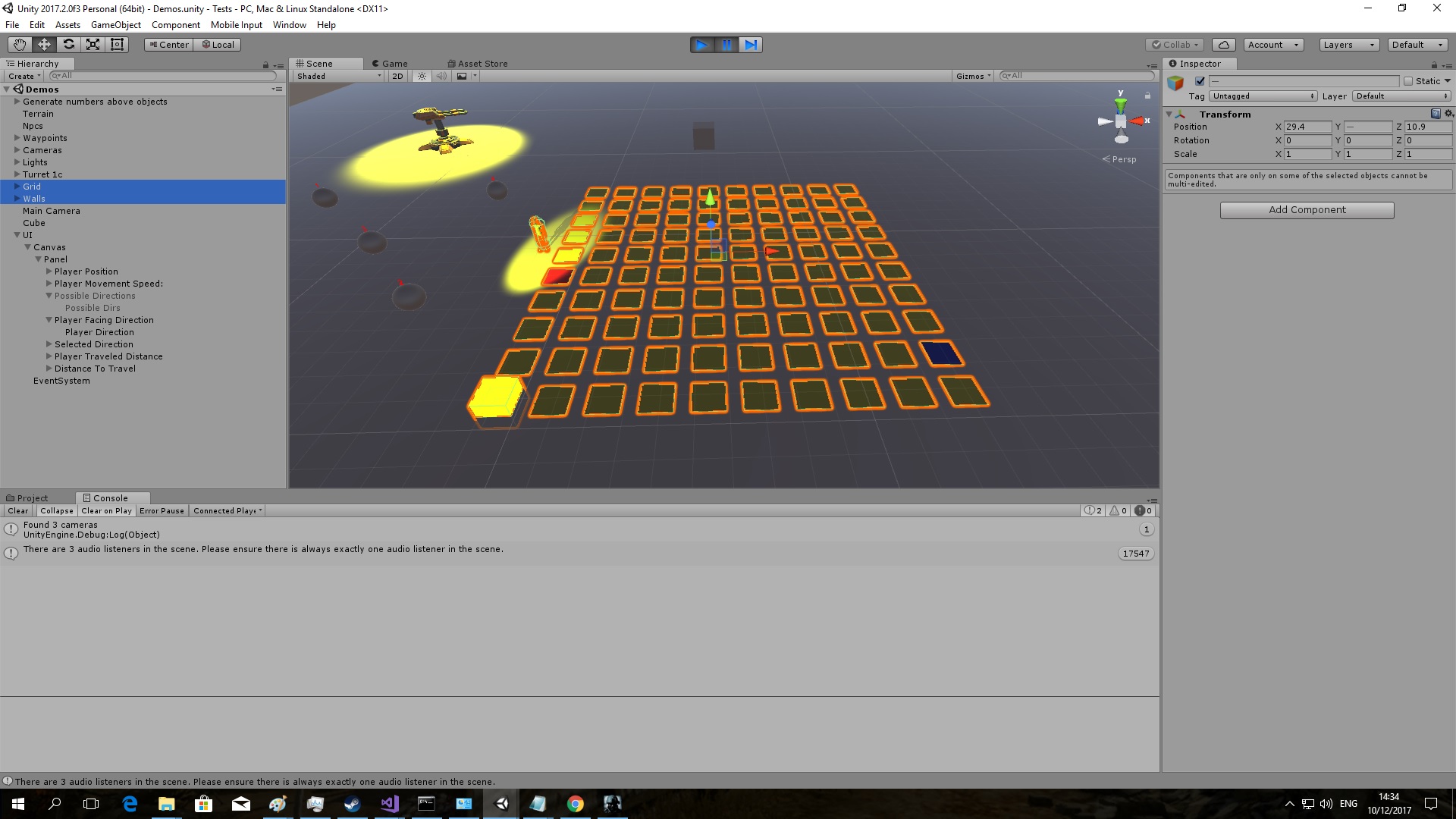
Task: Lock the Inspector panel
Action: 1434,64
